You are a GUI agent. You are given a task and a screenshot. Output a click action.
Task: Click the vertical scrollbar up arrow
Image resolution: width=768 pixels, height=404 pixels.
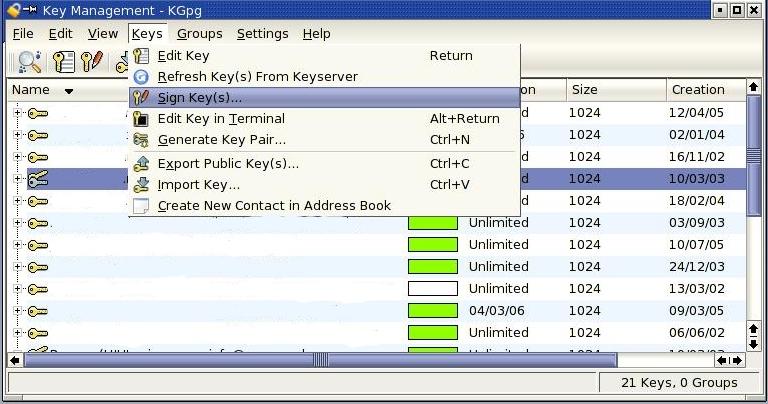[753, 87]
